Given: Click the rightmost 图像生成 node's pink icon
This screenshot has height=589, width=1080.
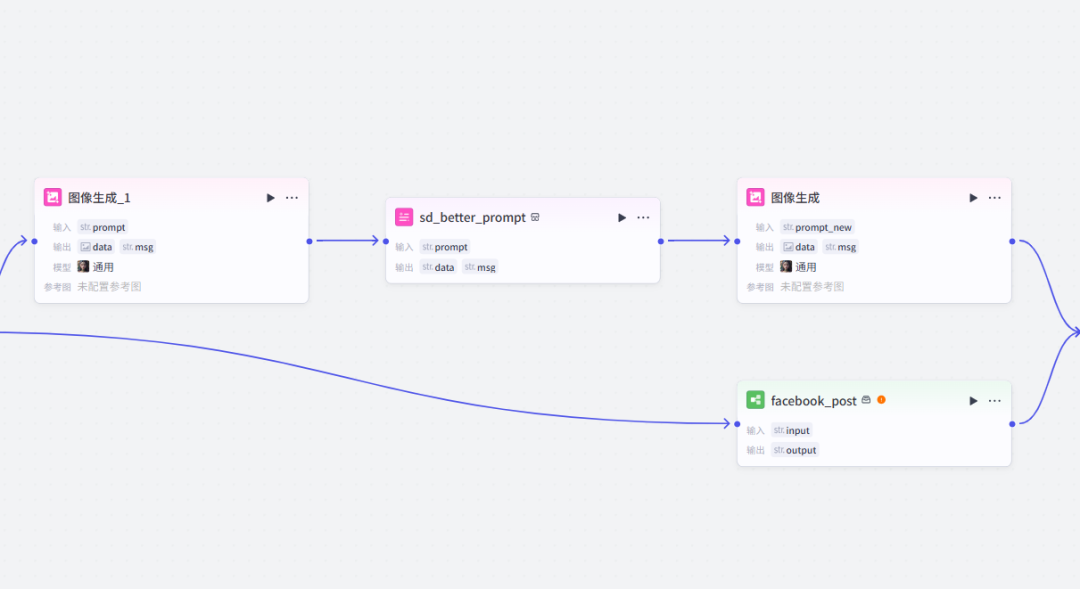Looking at the screenshot, I should click(755, 197).
